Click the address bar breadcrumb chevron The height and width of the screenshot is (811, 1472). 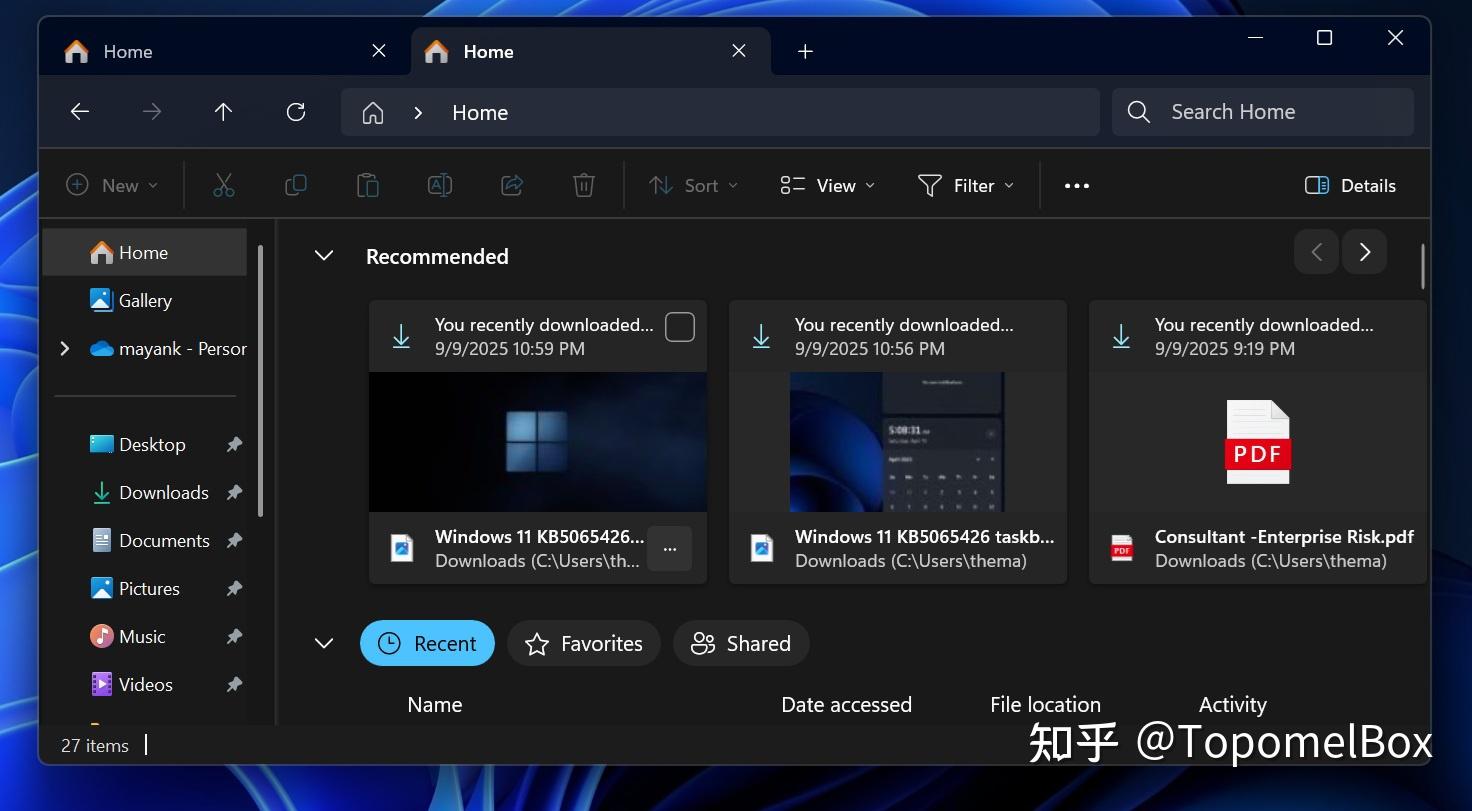pyautogui.click(x=419, y=113)
